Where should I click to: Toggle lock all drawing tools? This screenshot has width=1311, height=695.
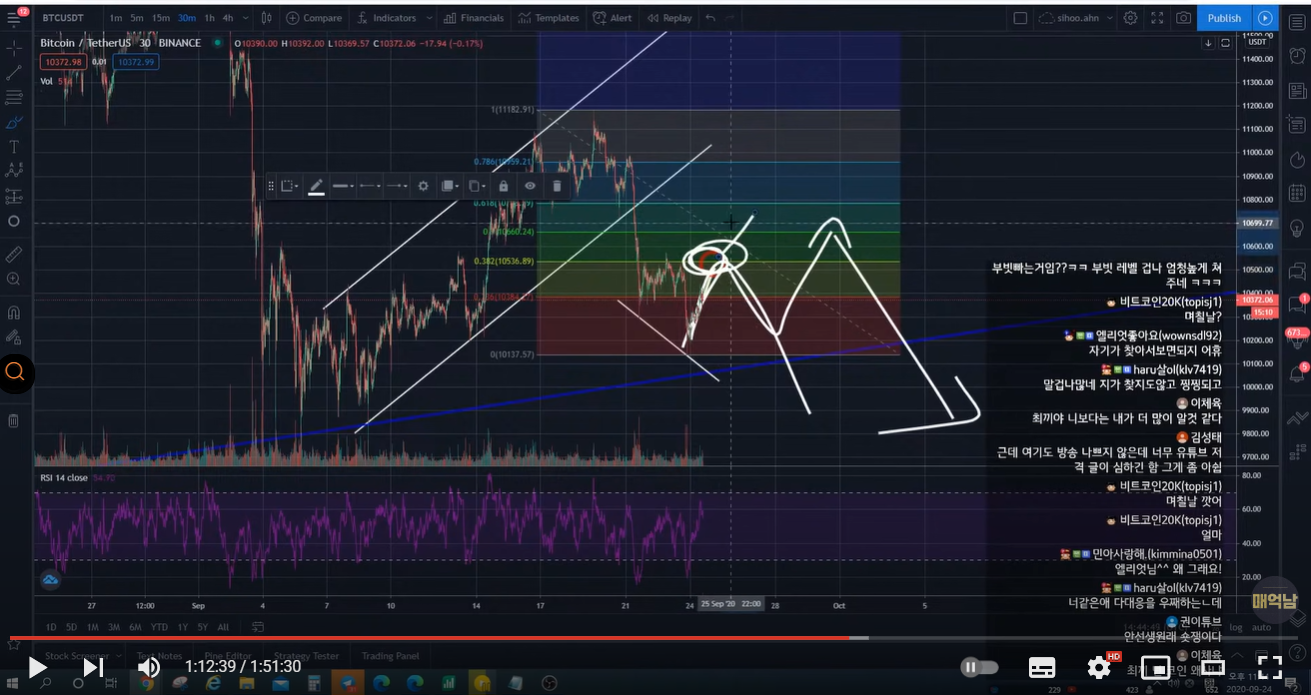(x=14, y=337)
